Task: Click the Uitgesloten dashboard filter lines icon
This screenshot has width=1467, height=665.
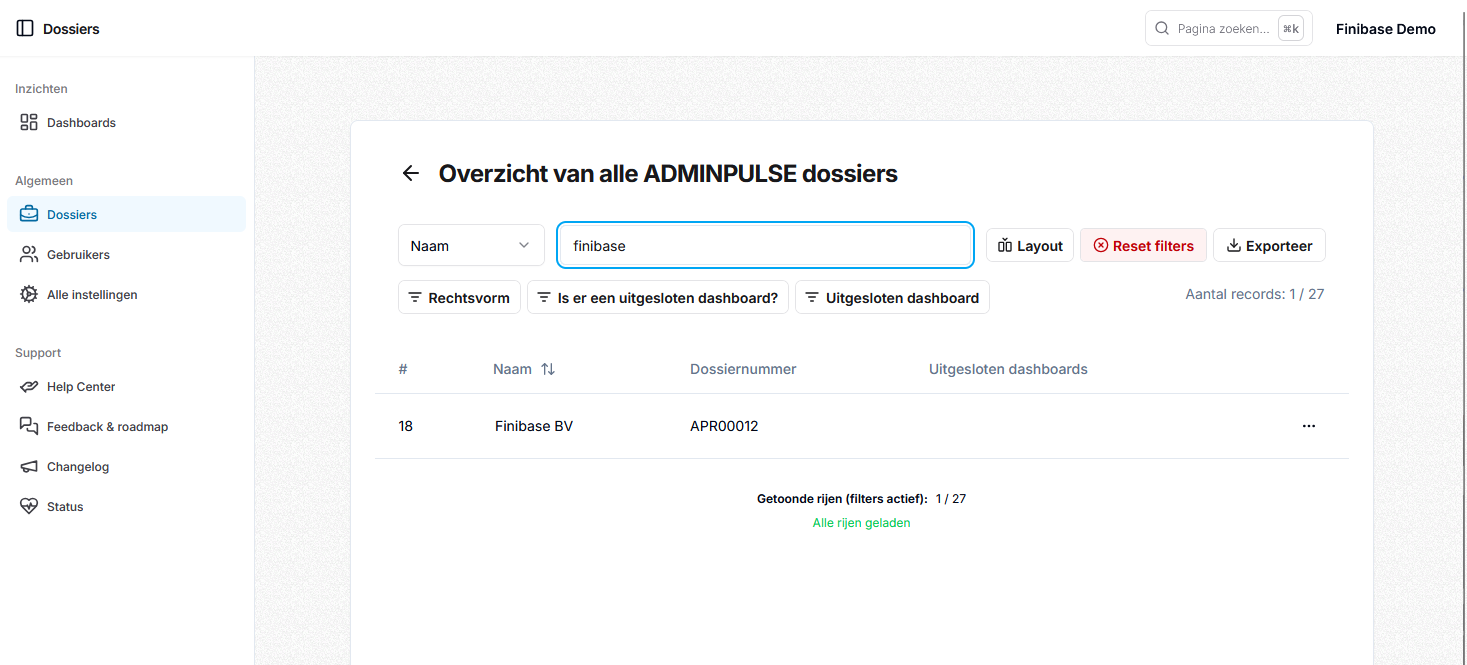Action: [x=812, y=297]
